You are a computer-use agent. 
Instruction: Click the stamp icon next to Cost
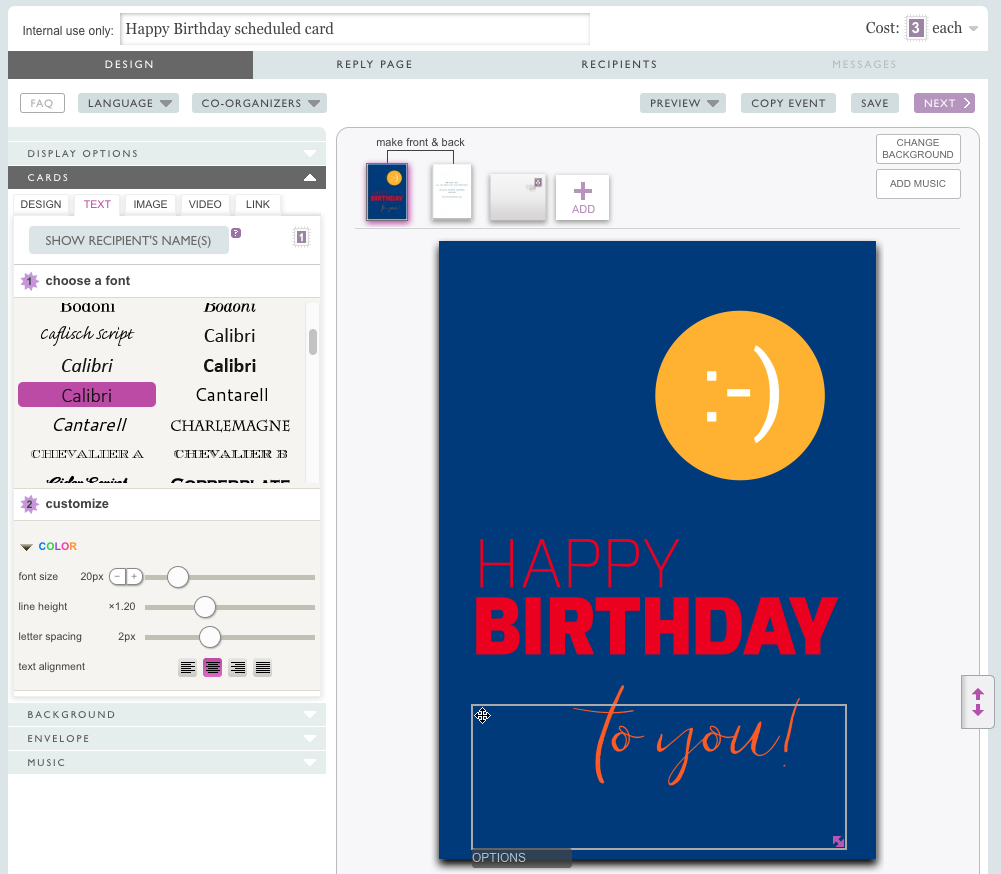point(916,28)
